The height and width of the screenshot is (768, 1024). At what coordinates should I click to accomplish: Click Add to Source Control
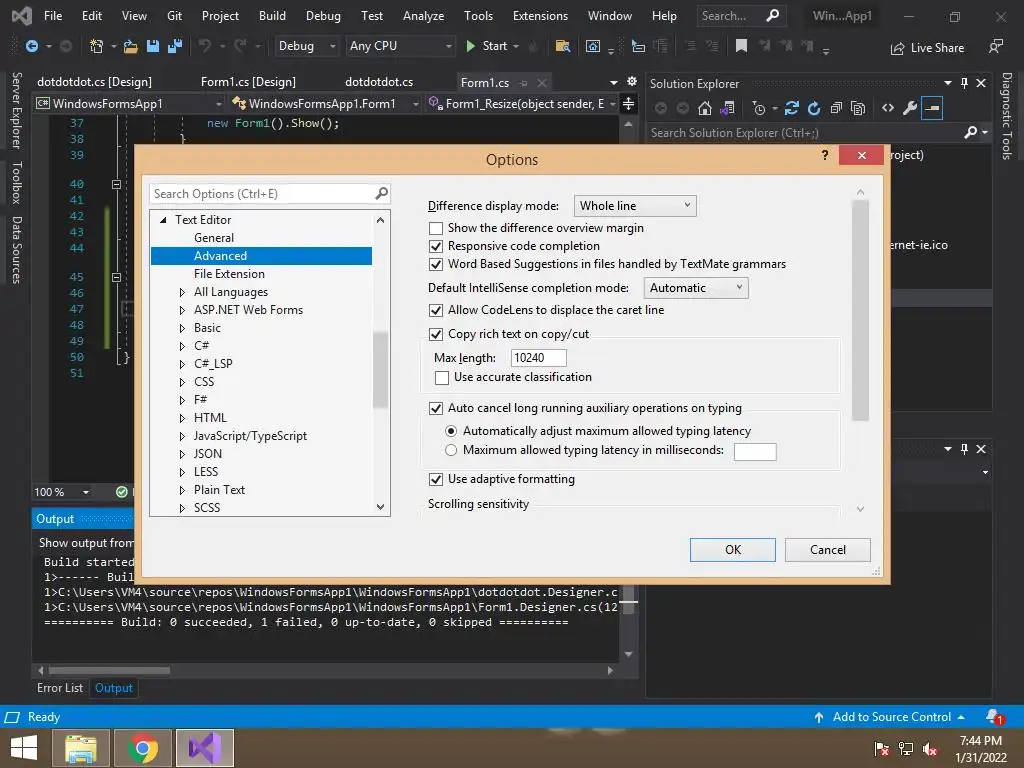889,717
